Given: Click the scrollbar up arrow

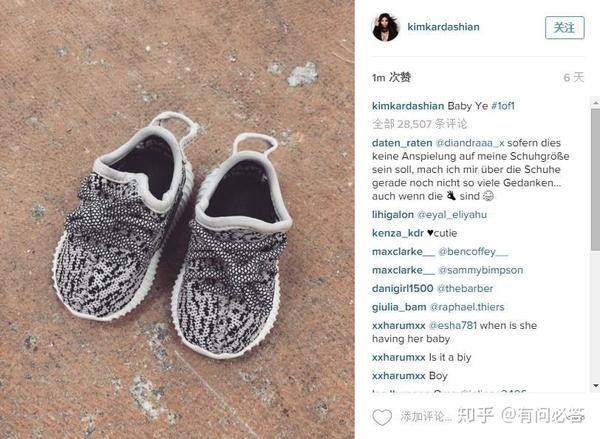Looking at the screenshot, I should click(x=595, y=102).
